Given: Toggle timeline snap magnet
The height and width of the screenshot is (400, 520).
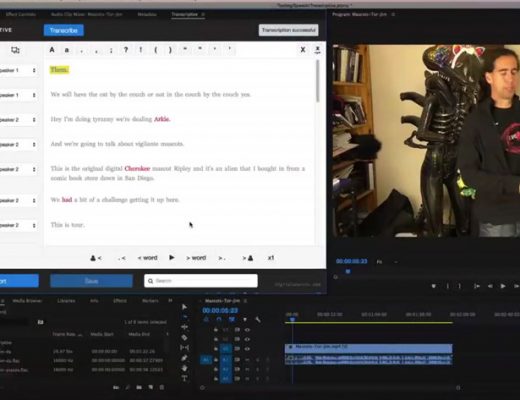Looking at the screenshot, I should coord(219,319).
